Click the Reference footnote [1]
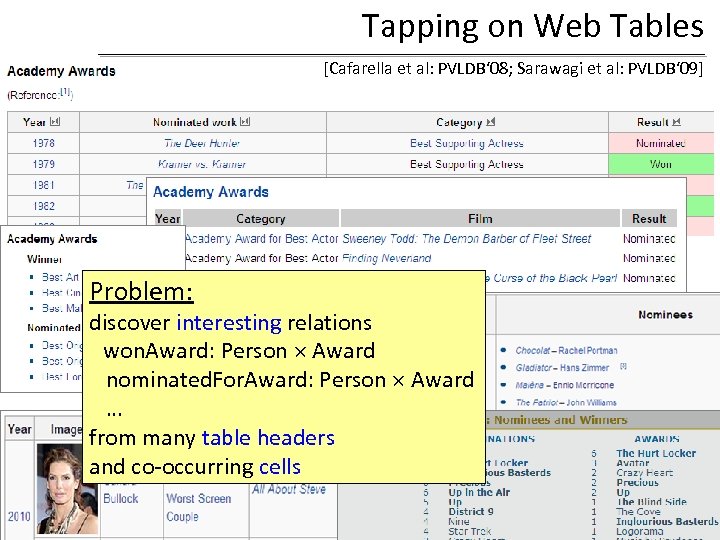The image size is (720, 540). click(65, 92)
